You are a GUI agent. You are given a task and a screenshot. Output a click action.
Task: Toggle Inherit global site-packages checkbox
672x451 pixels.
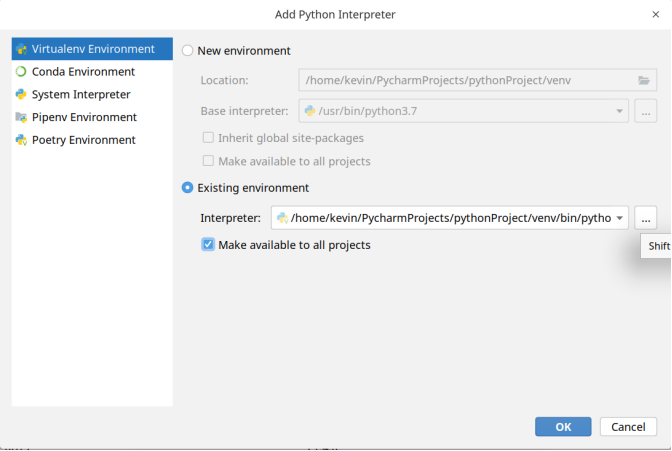(x=209, y=138)
